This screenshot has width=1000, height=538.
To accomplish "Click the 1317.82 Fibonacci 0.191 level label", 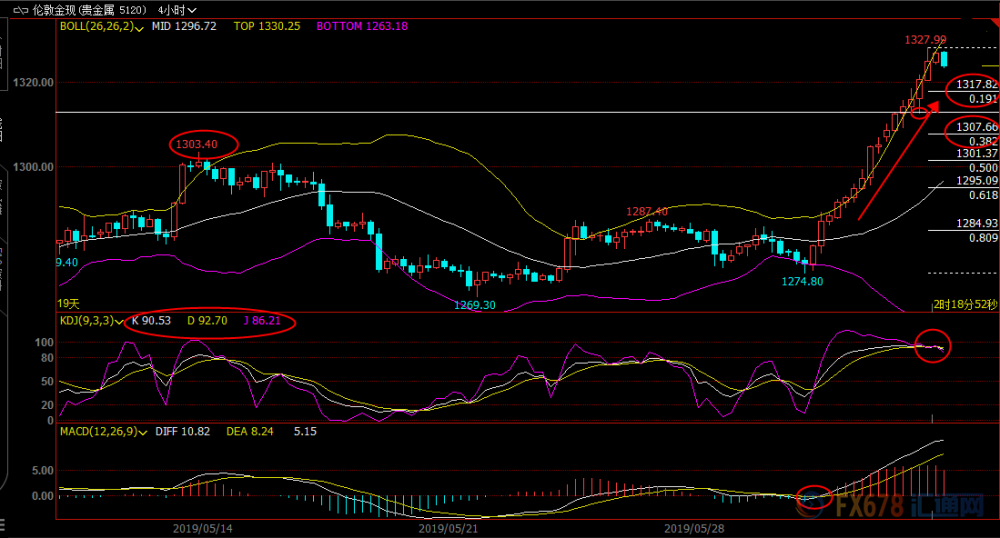I will (976, 91).
